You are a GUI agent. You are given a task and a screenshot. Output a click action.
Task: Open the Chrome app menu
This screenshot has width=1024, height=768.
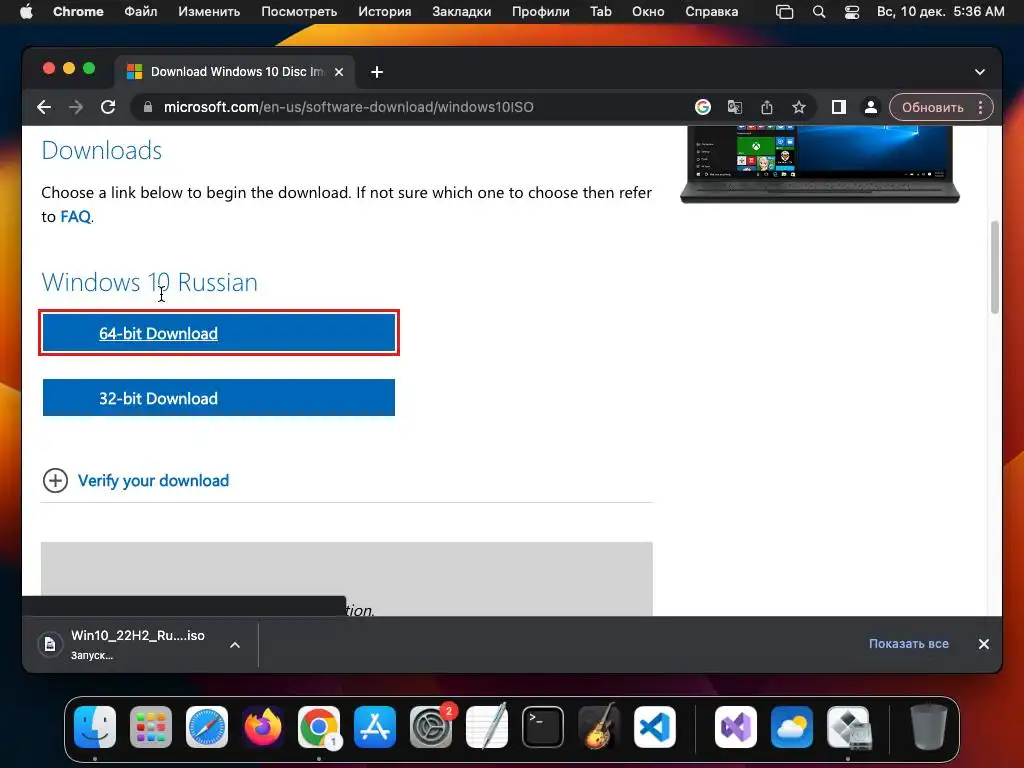coord(78,12)
